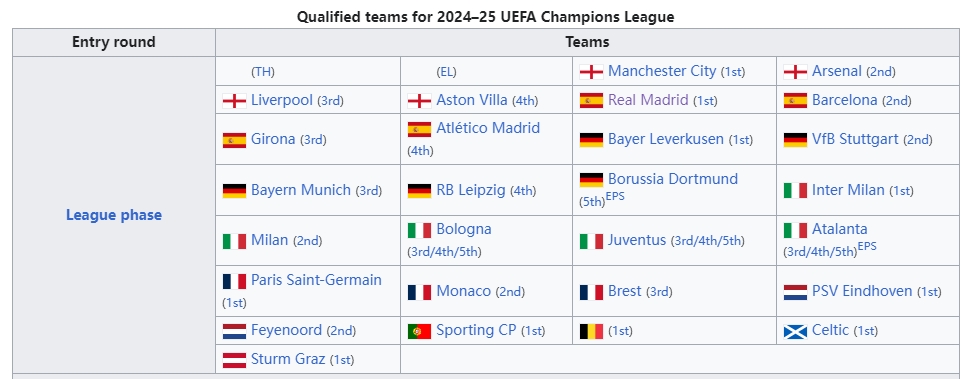Click Portugal flag beside Sporting CP
Viewport: 980px width, 379px height.
pos(419,331)
